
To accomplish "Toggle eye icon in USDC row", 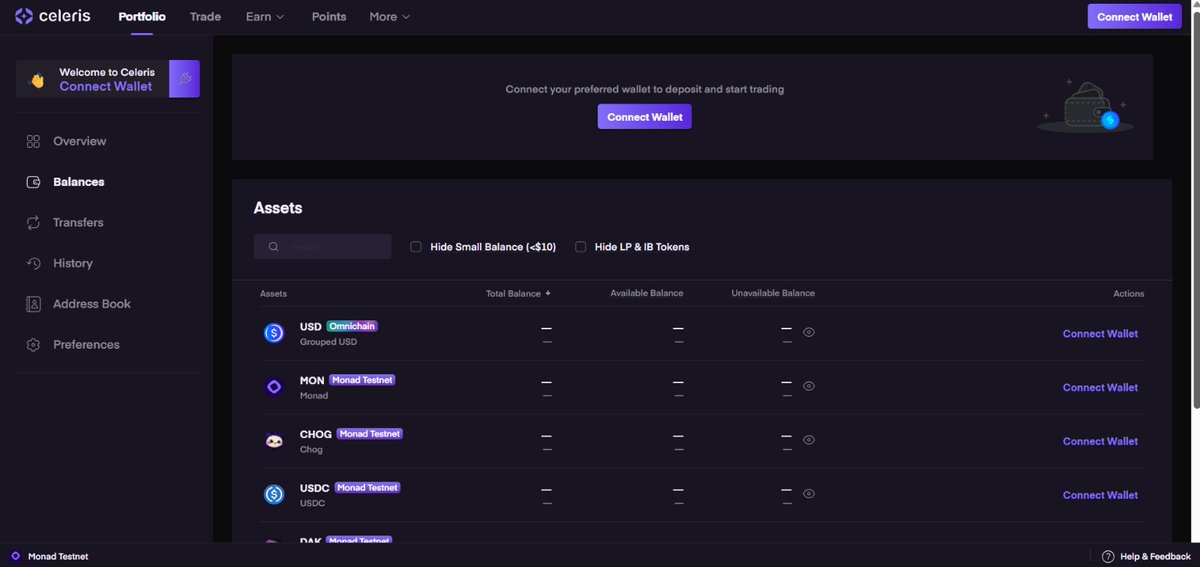I will click(809, 493).
